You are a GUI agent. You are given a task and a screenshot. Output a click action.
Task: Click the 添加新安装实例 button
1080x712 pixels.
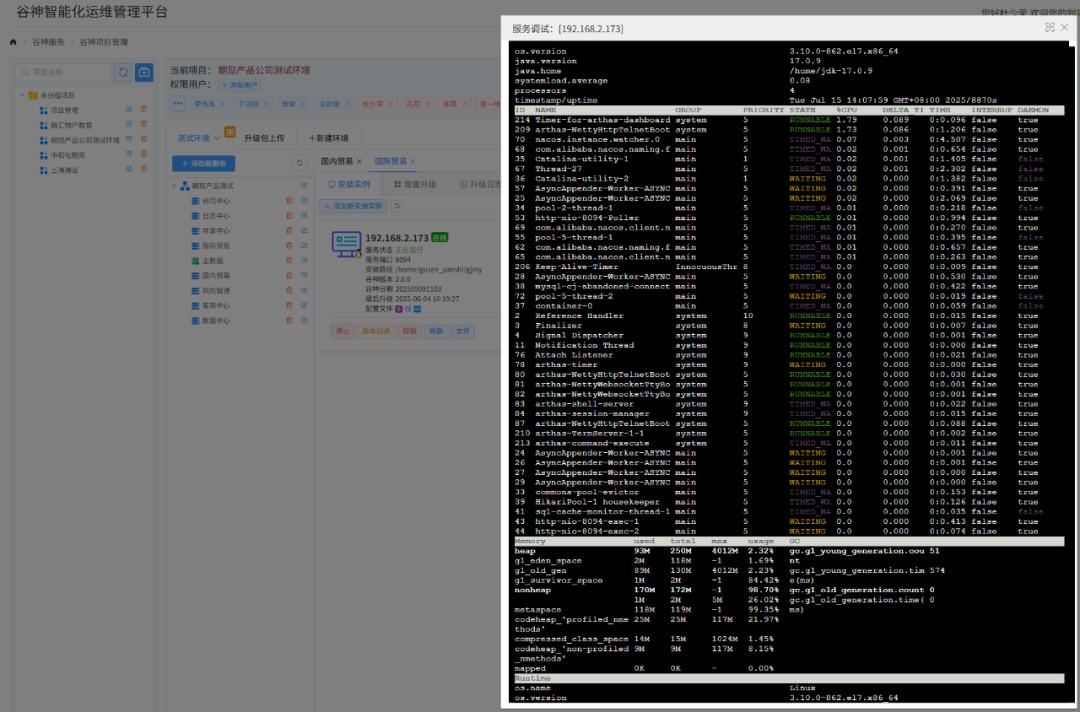353,206
